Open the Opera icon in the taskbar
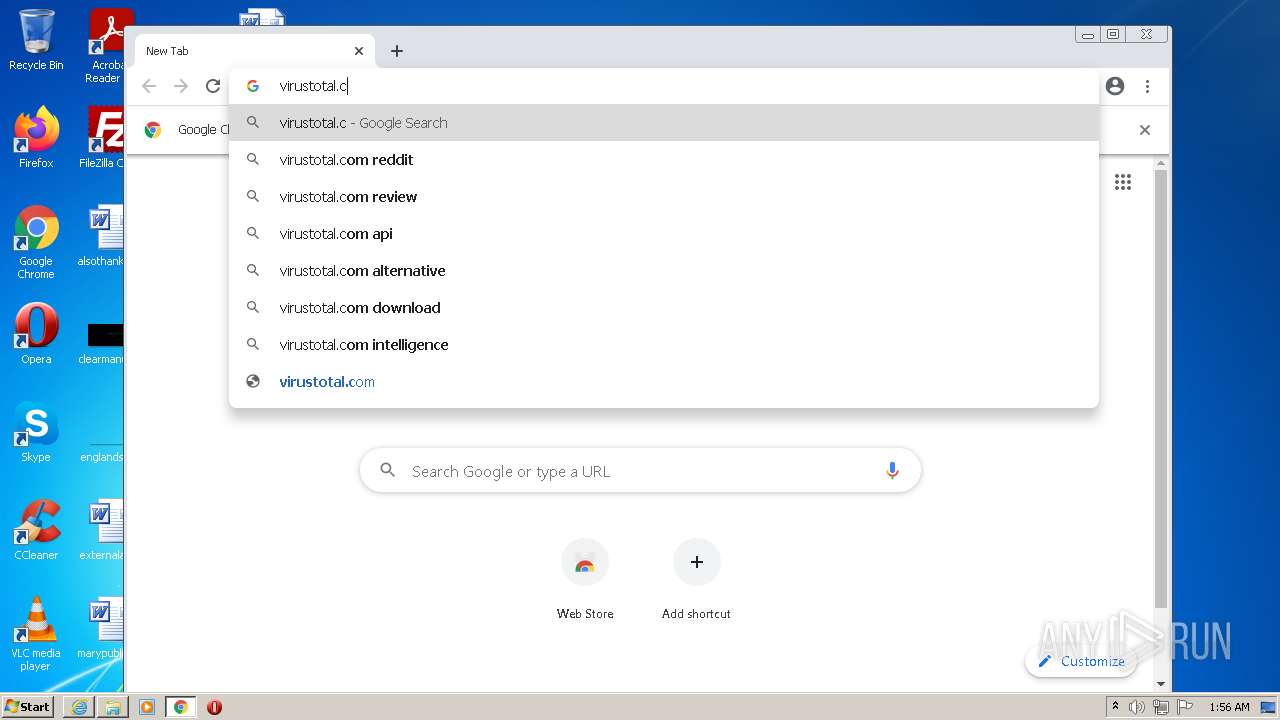Screen dimensions: 1280x720 [x=214, y=707]
